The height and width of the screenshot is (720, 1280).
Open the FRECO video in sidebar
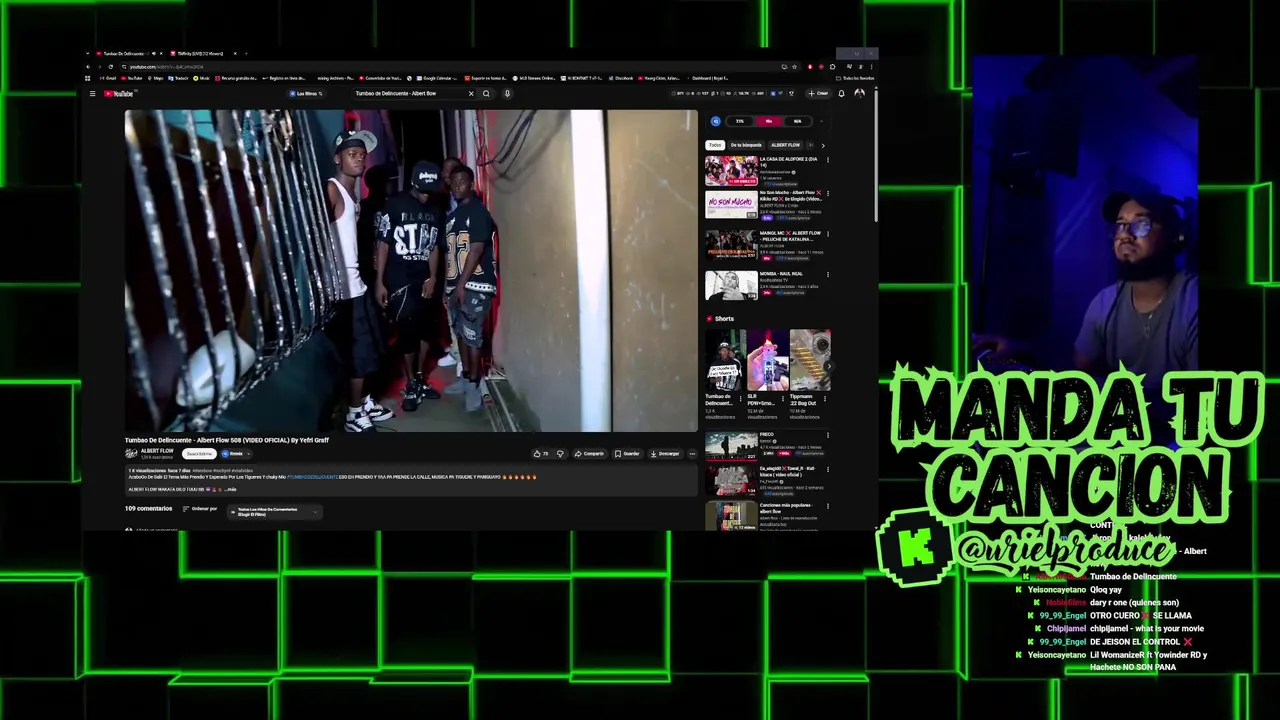731,446
